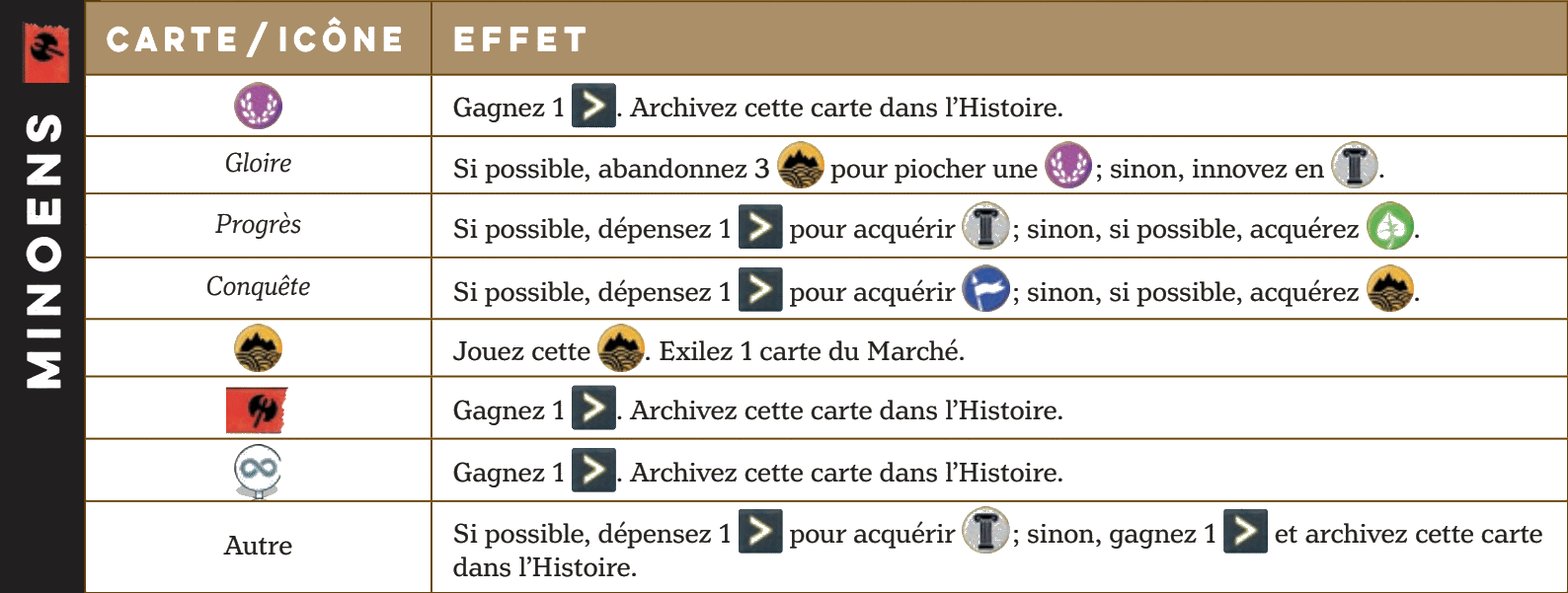Click the purple laurel icon in the Gloire effect
This screenshot has height=593, width=1568.
tap(1067, 167)
